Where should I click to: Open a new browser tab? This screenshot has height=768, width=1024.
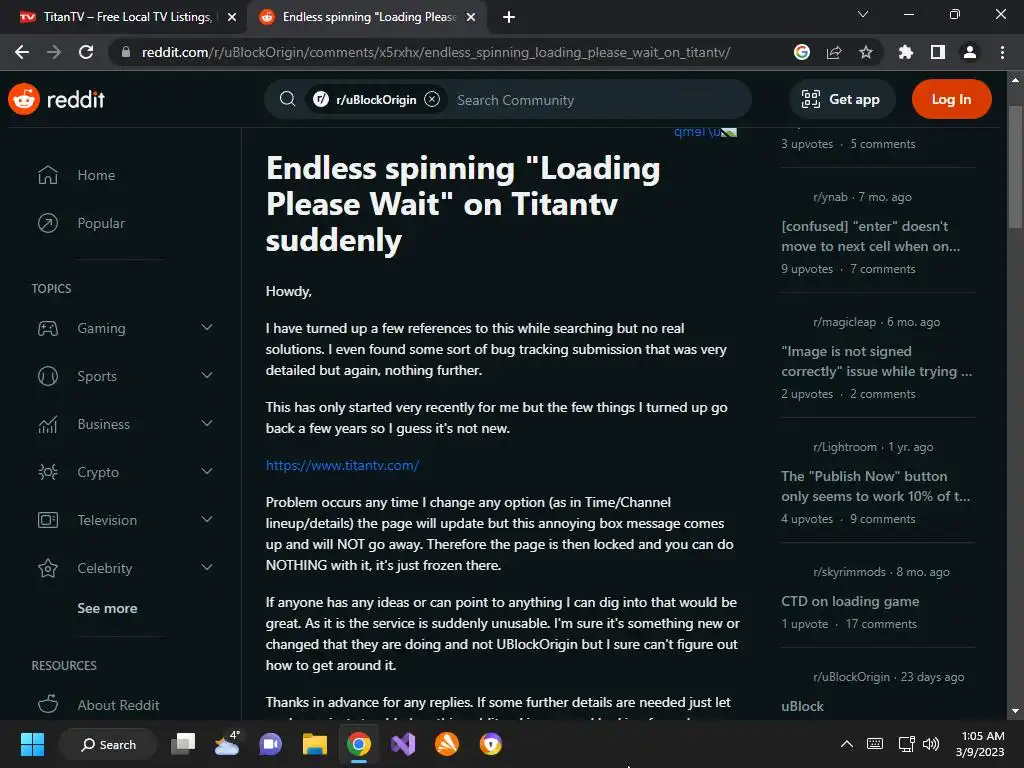coord(509,17)
